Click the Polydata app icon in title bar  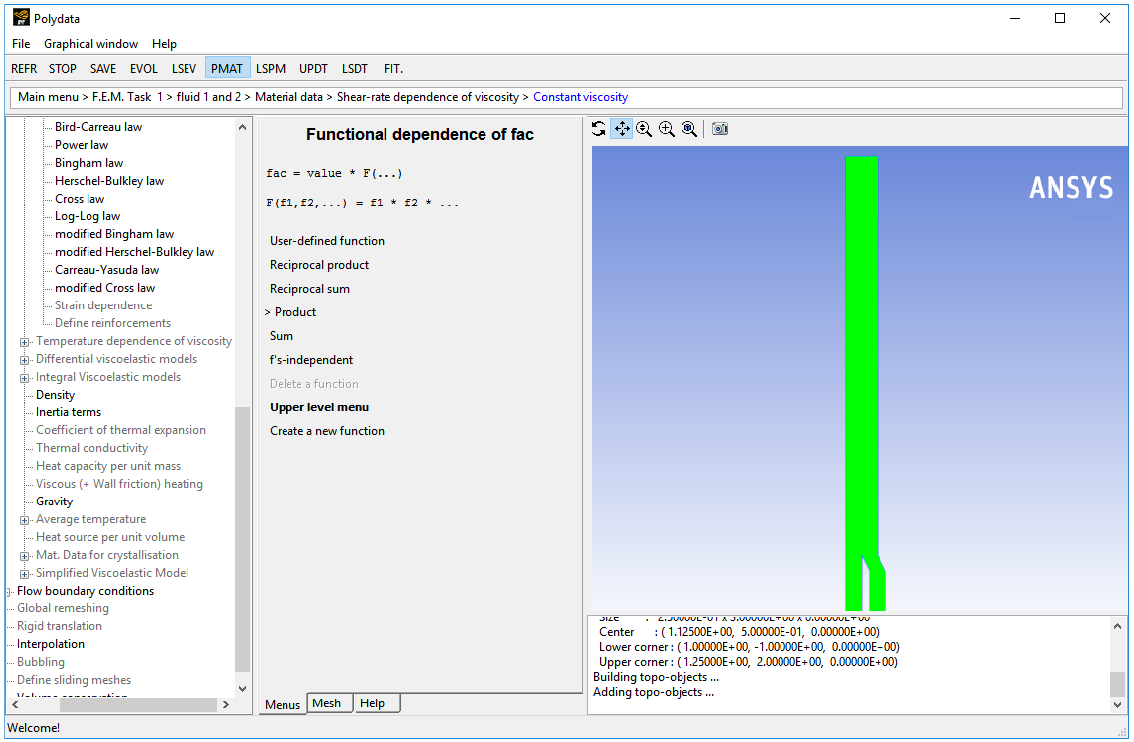pos(21,18)
